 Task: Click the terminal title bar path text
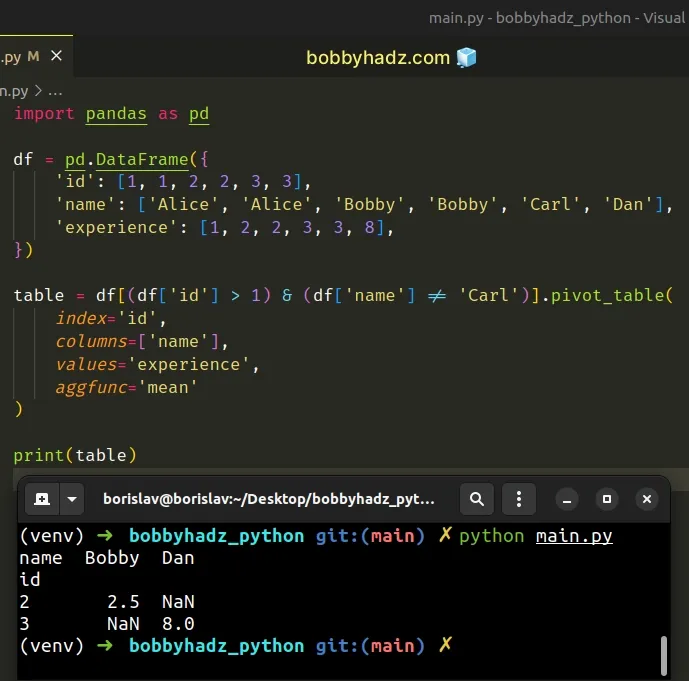pyautogui.click(x=269, y=498)
